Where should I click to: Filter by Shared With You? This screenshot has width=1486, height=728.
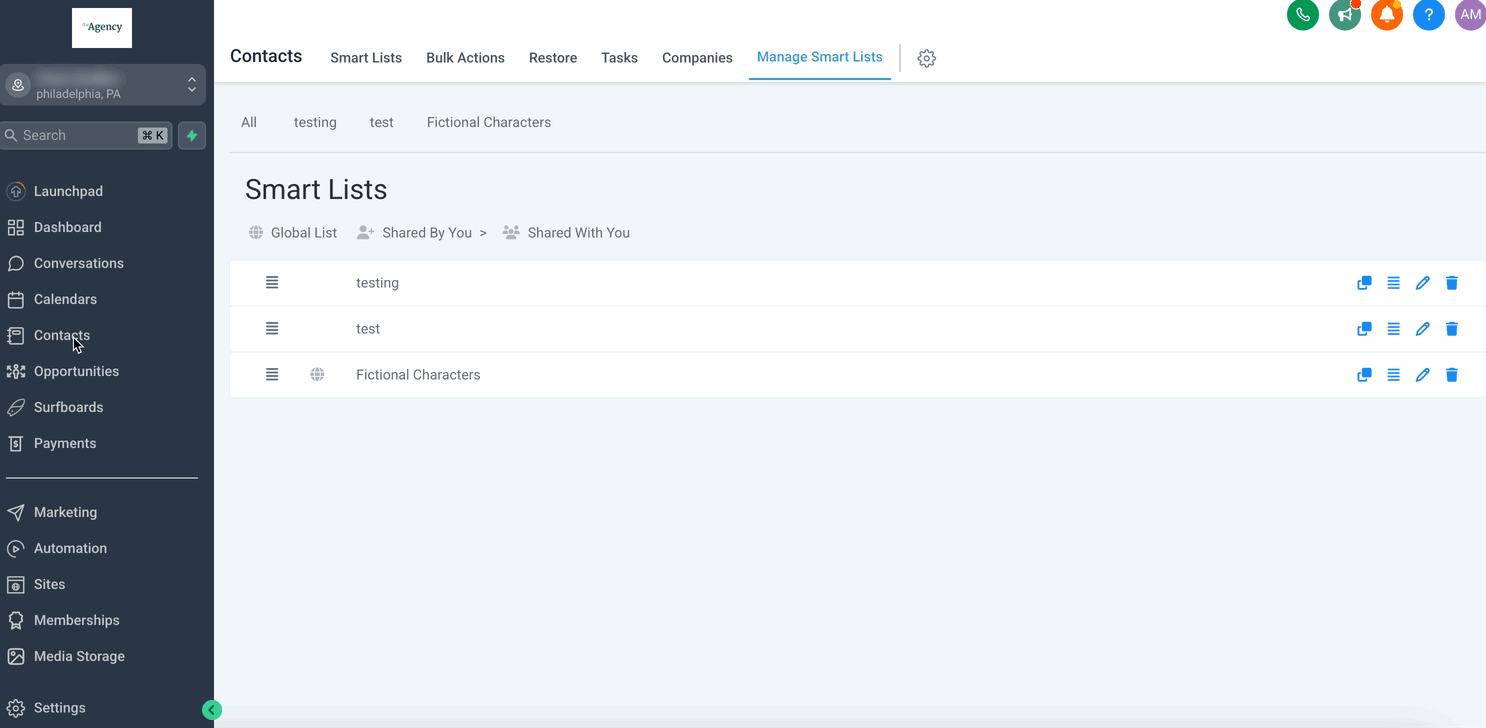coord(566,233)
